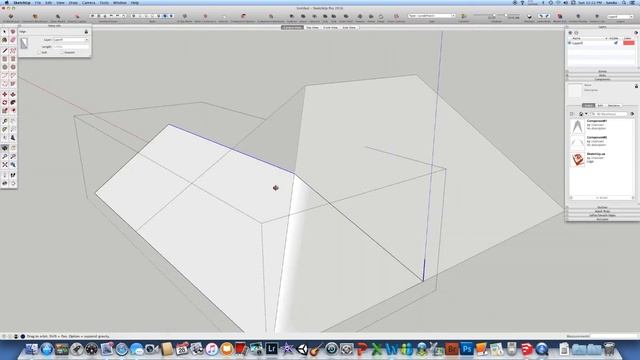The width and height of the screenshot is (640, 360).
Task: Expand the Instructor panel
Action: pos(602,219)
